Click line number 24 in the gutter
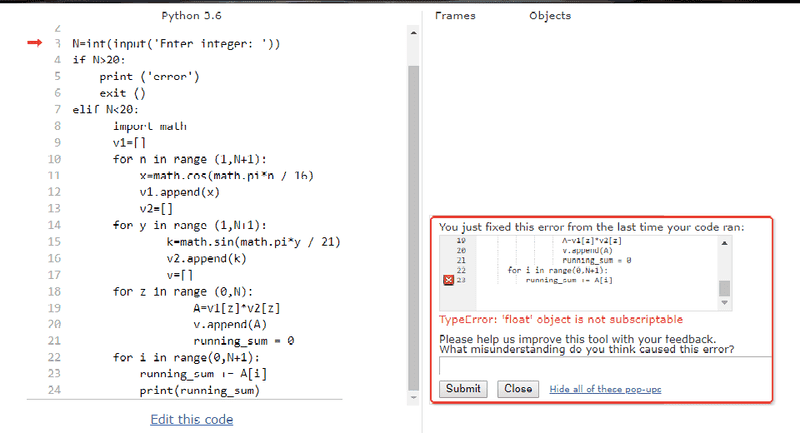800x433 pixels. (54, 390)
